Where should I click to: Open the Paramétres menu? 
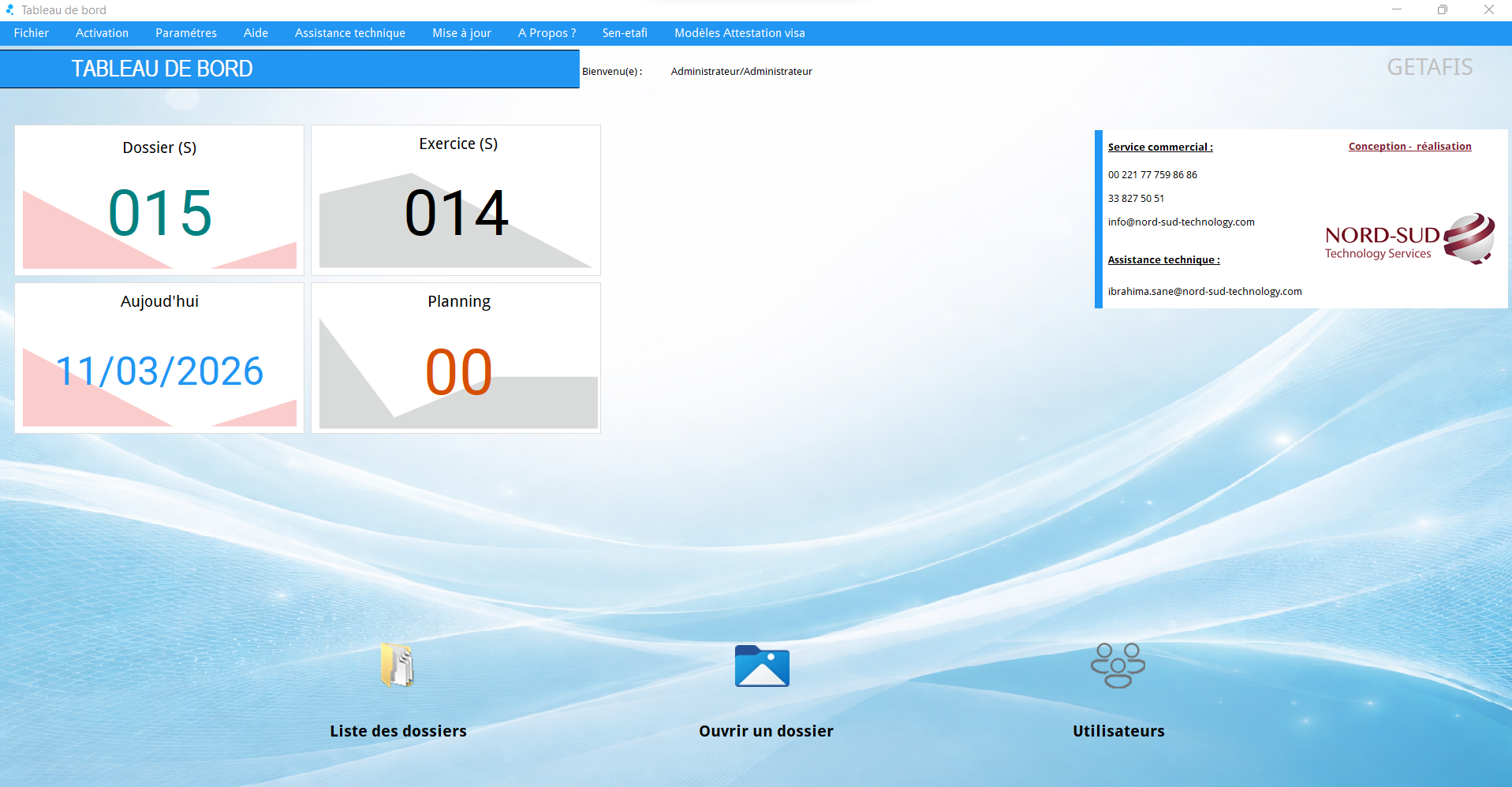(x=186, y=33)
